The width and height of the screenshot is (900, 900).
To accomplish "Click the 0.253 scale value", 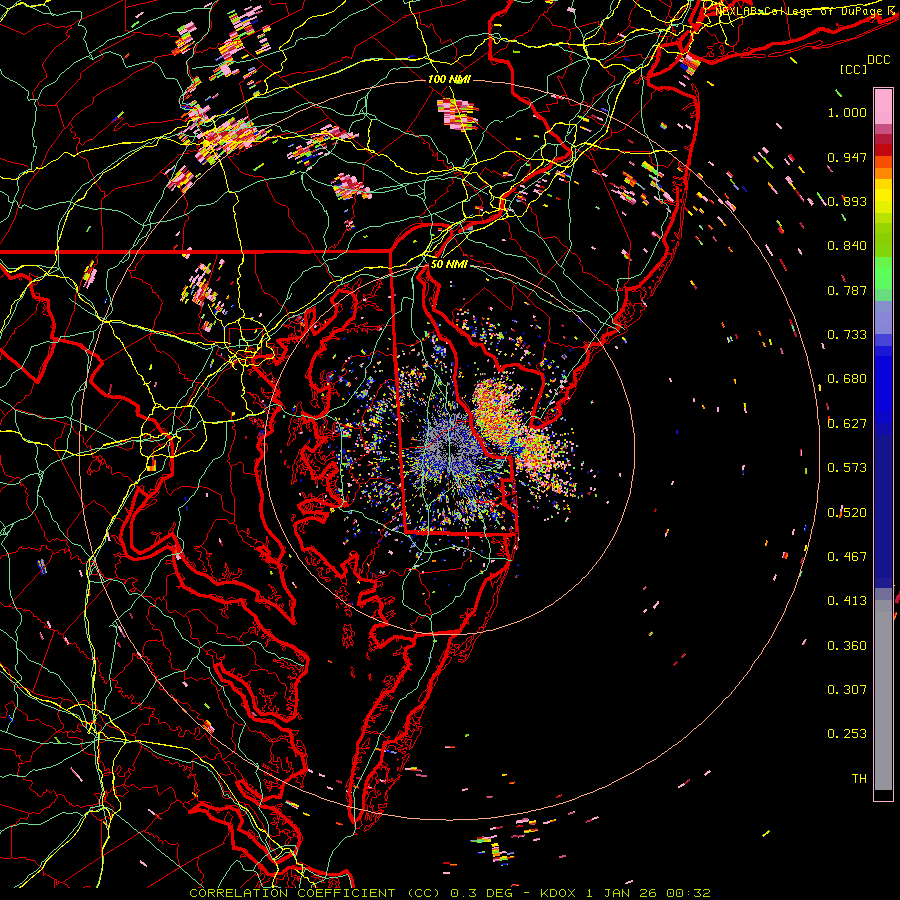I will [847, 734].
